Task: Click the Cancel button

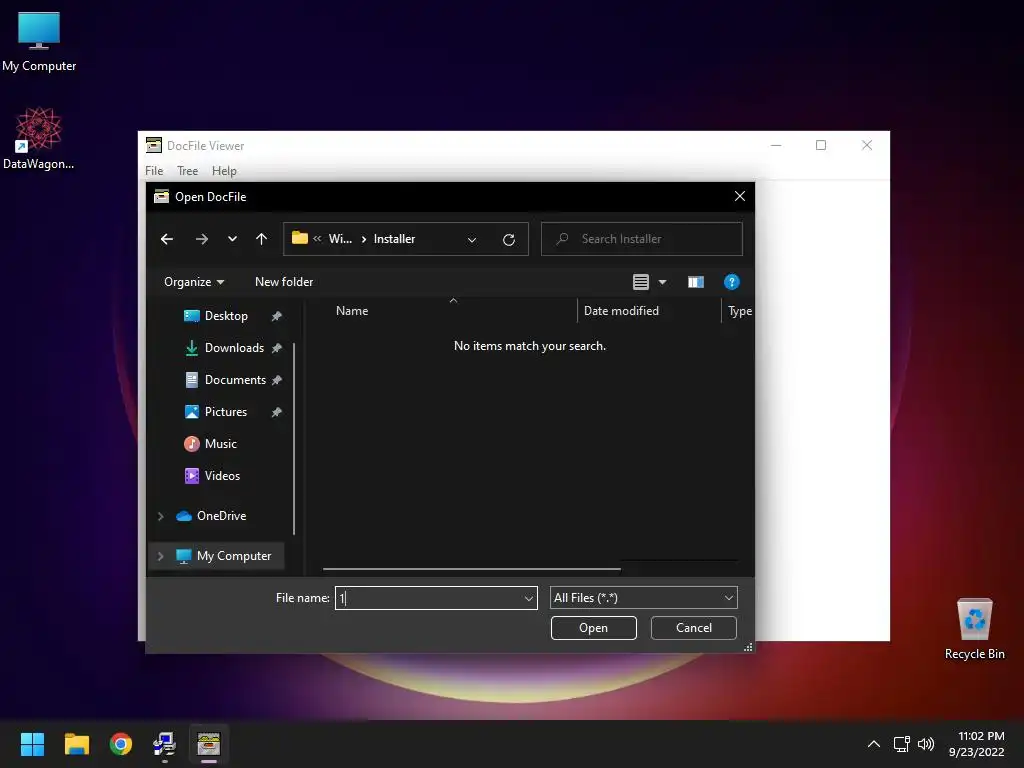Action: (694, 628)
